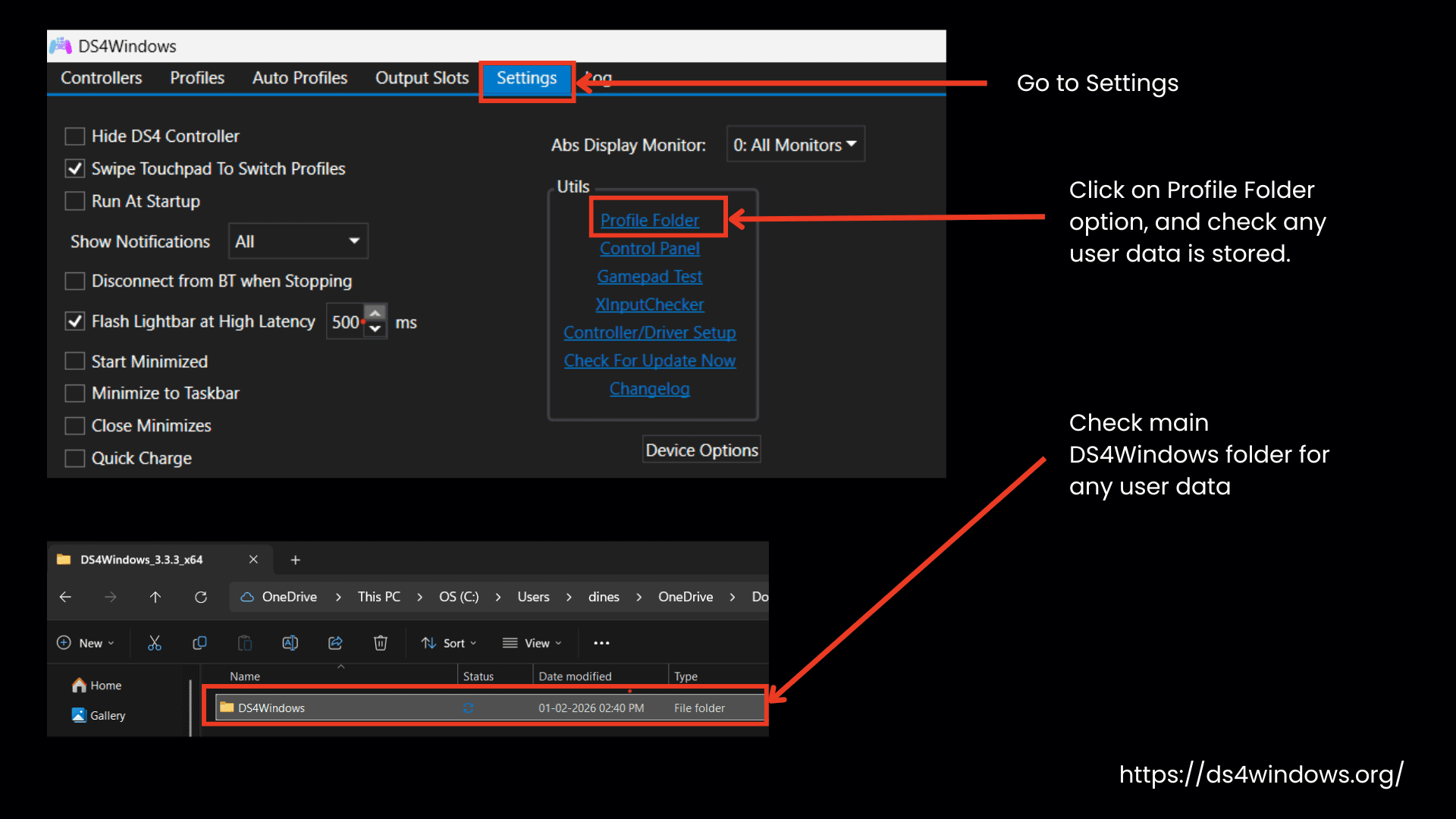The height and width of the screenshot is (819, 1456).
Task: Uncheck Flash Lightbar at High Latency
Action: (x=74, y=322)
